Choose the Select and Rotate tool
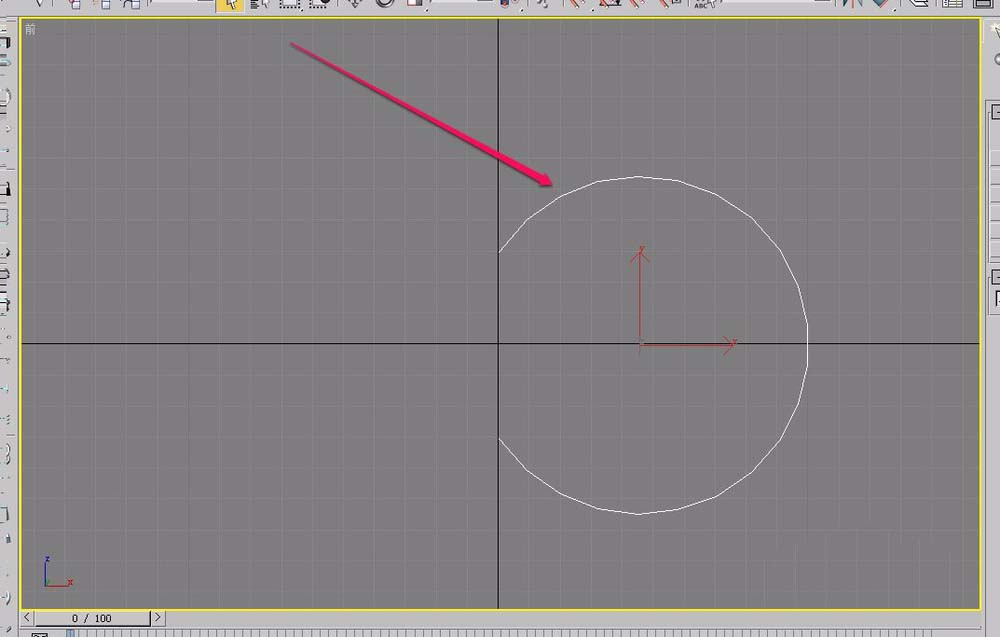This screenshot has width=1000, height=637. click(x=385, y=4)
